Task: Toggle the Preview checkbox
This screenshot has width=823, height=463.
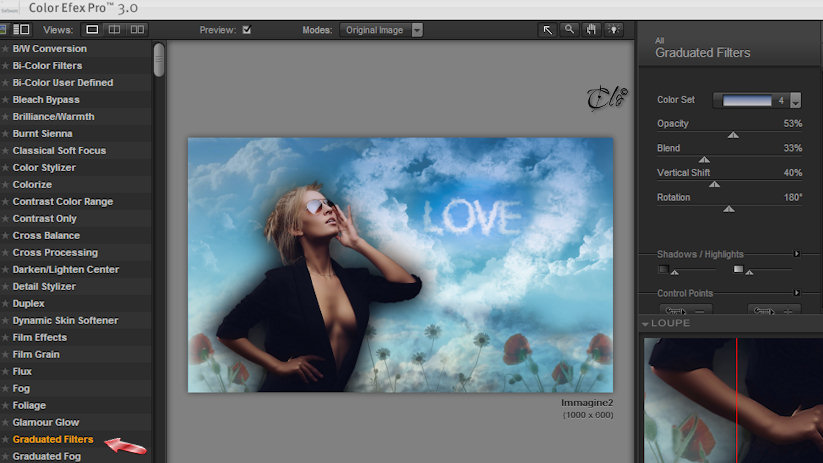Action: 247,30
